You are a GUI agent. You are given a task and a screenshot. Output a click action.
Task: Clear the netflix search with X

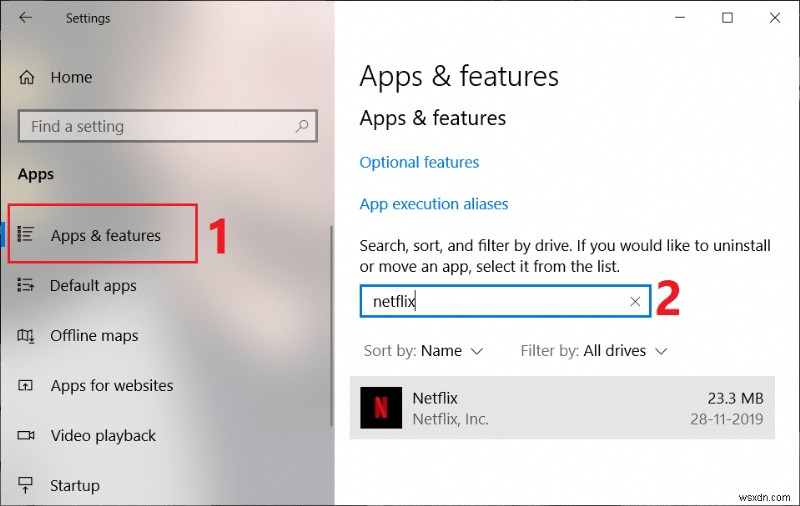click(635, 301)
